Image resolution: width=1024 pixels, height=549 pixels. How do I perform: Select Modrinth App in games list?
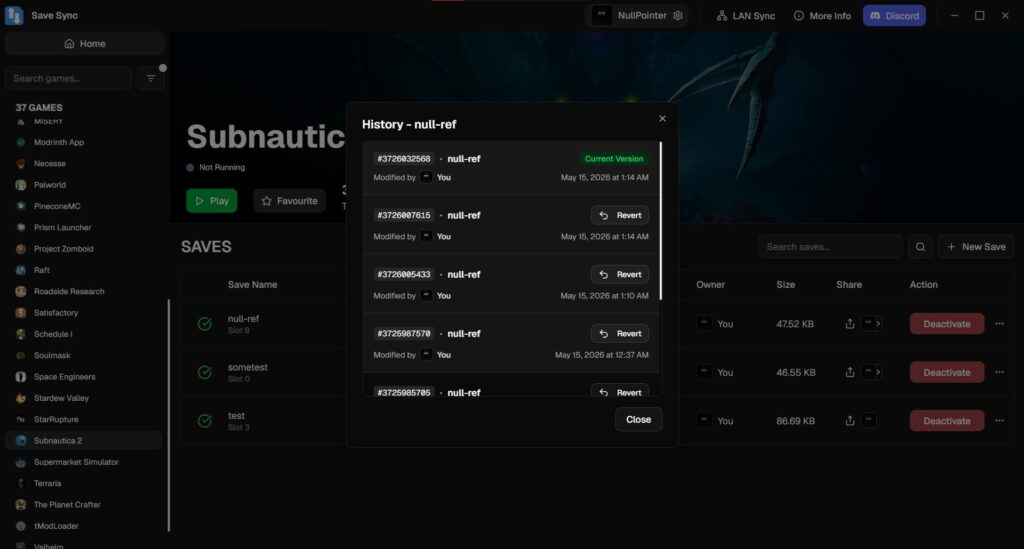(x=84, y=142)
